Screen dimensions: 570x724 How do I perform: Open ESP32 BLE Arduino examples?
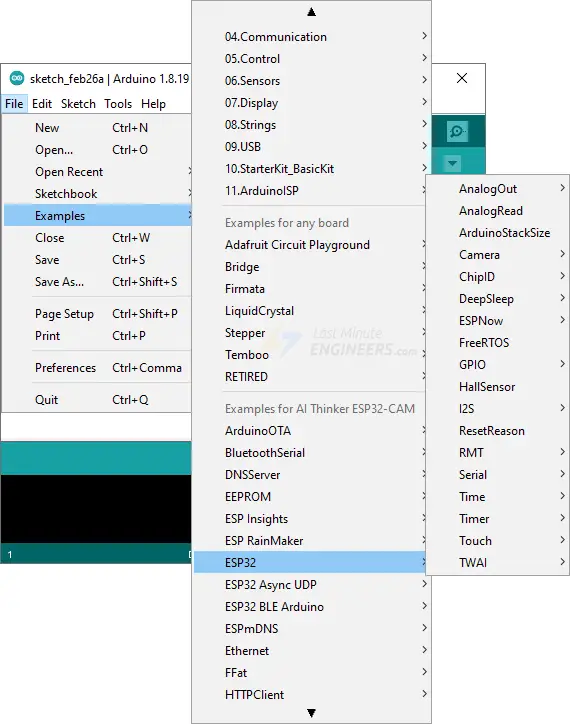tap(312, 607)
